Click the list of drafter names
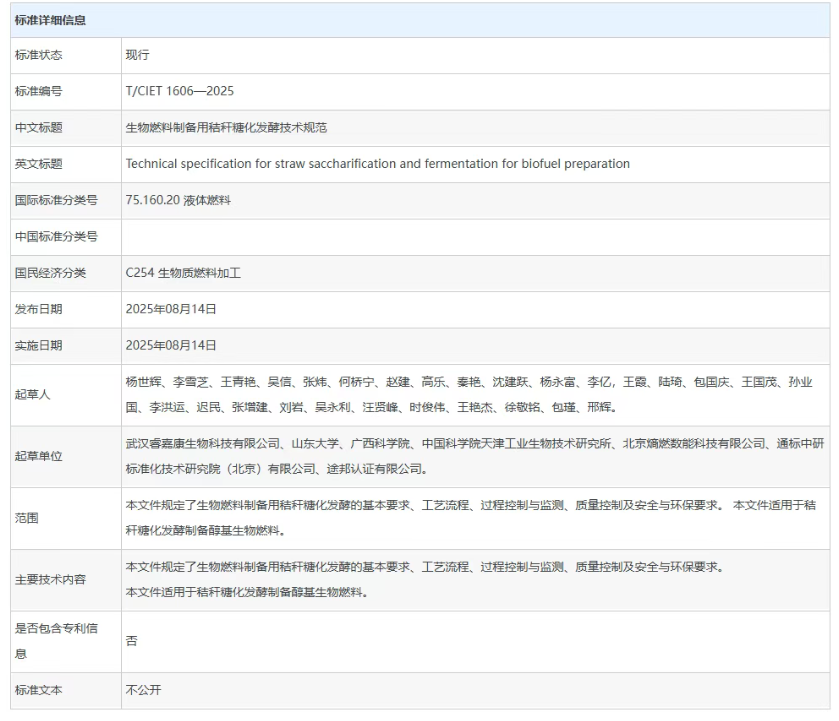This screenshot has height=721, width=839. coord(470,395)
